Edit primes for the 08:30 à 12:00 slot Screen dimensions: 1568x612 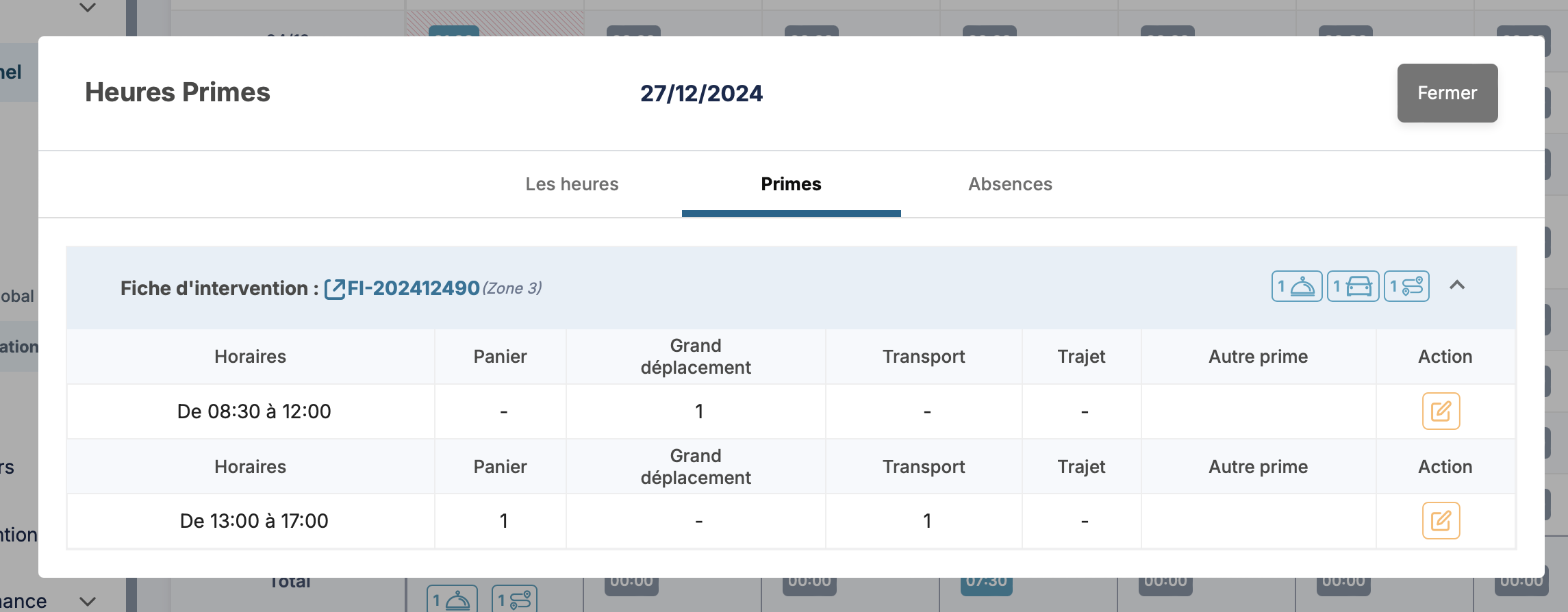tap(1441, 411)
